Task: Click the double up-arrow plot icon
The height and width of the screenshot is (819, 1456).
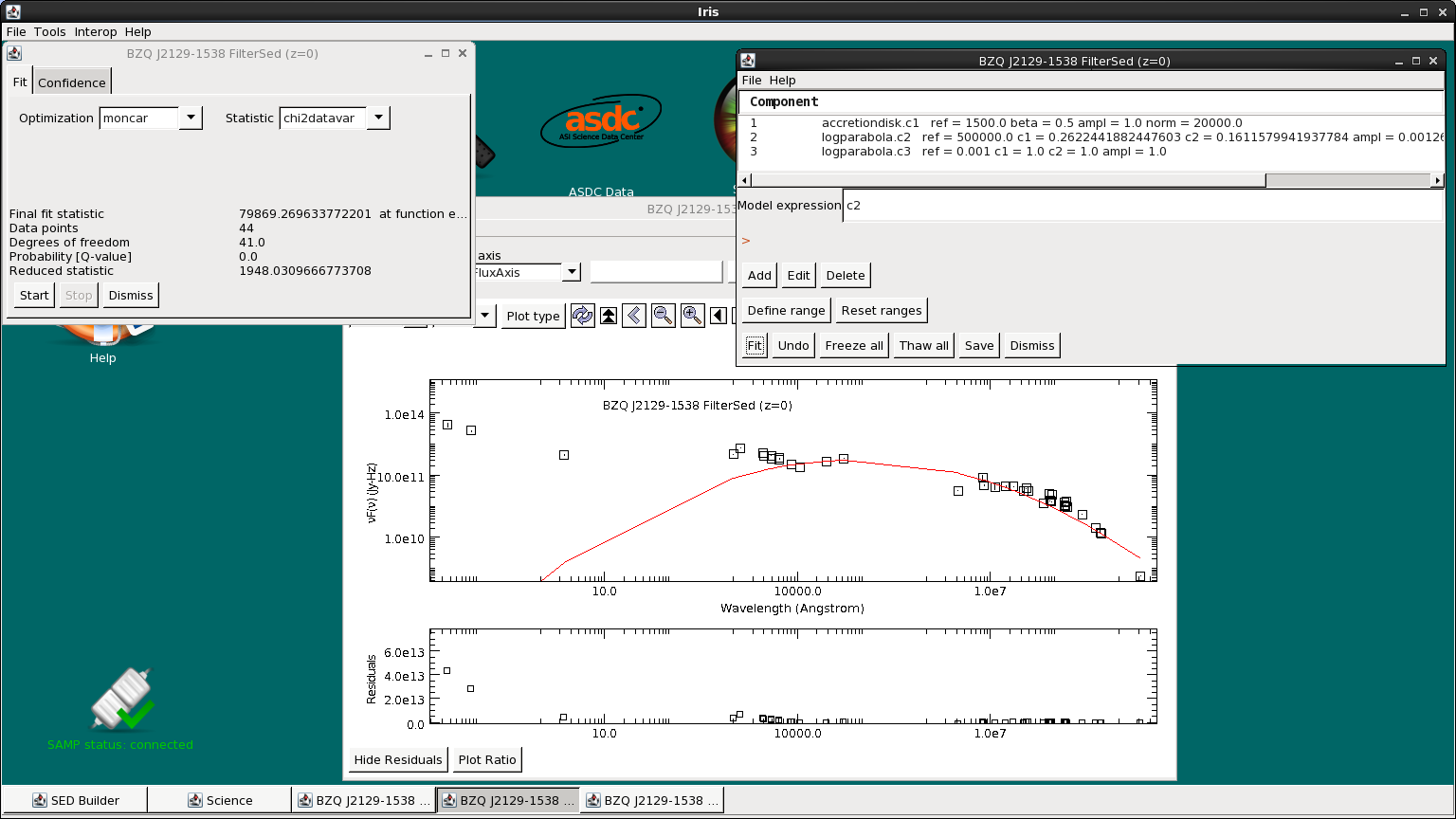Action: (x=609, y=316)
